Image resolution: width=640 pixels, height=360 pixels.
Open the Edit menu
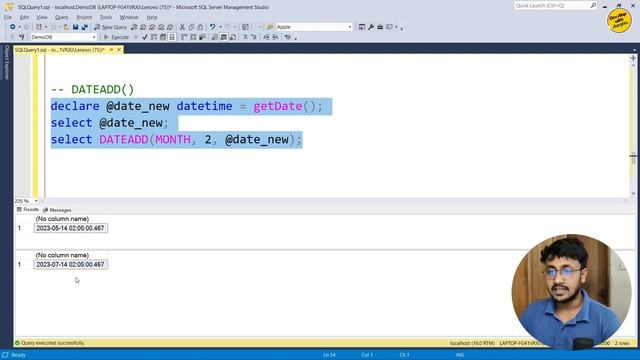(x=24, y=17)
